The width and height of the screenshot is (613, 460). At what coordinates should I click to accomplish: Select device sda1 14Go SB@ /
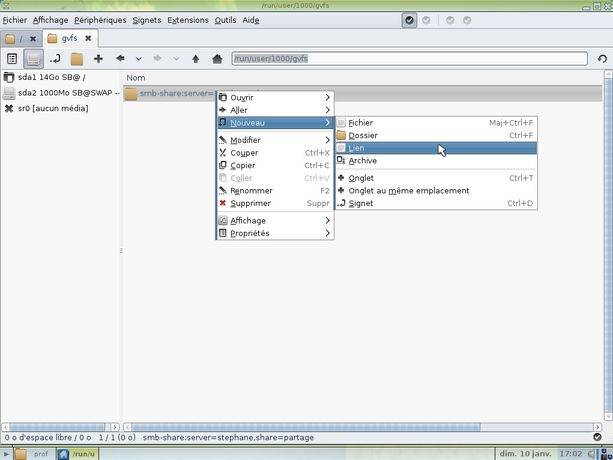(61, 77)
